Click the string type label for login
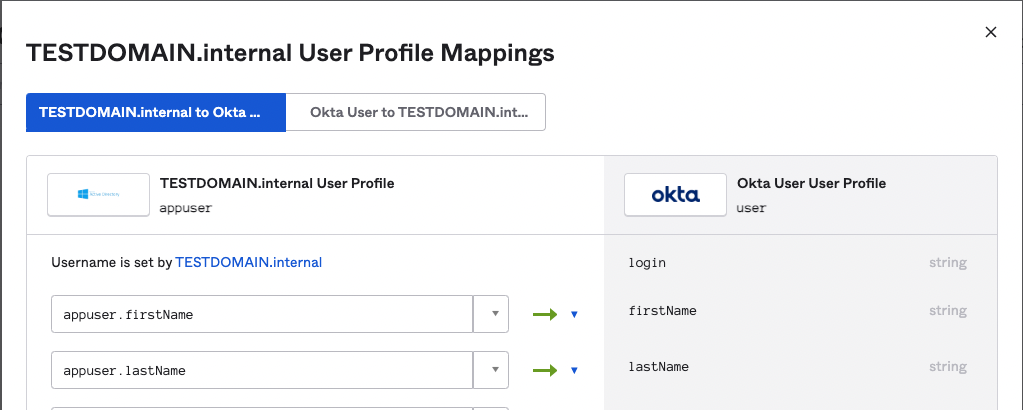This screenshot has height=410, width=1023. [x=947, y=263]
